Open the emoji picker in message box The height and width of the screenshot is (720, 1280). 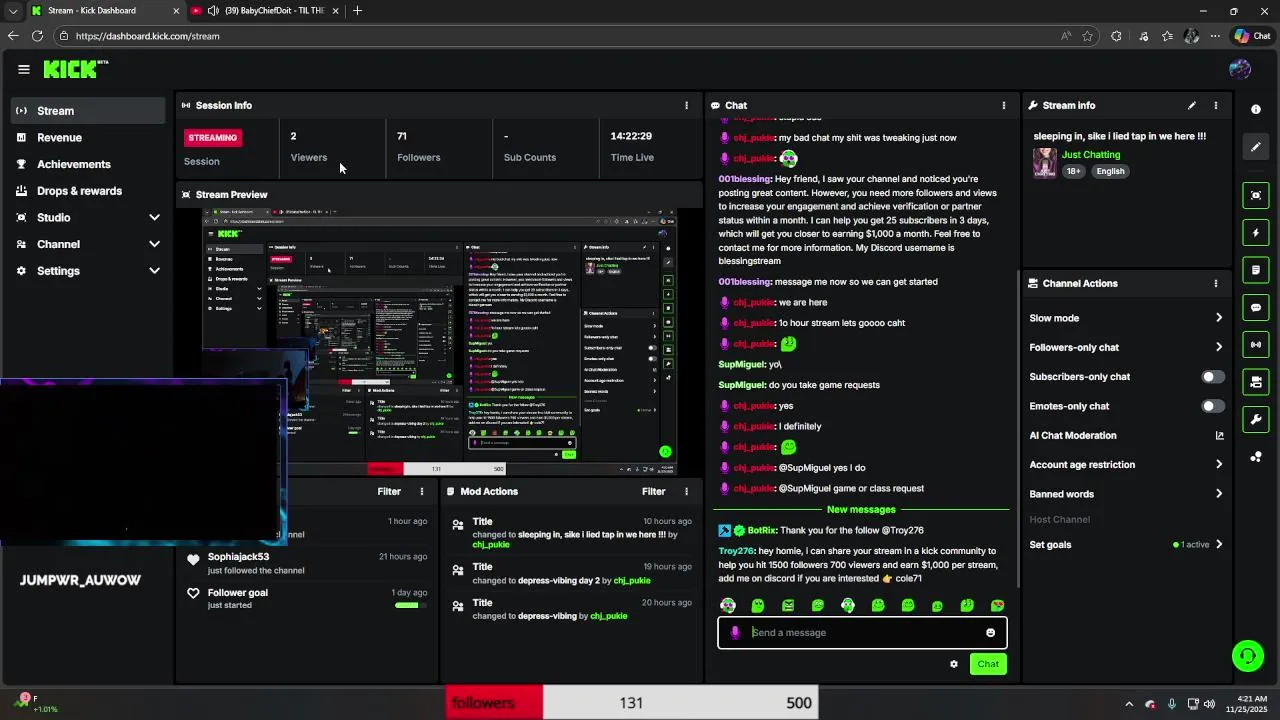[991, 632]
